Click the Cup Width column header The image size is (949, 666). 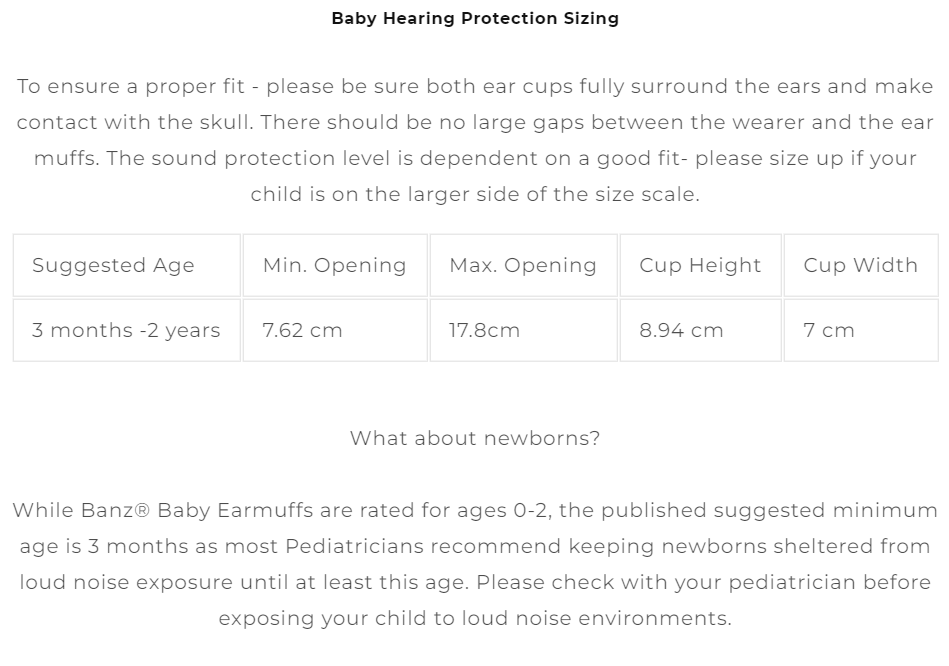pyautogui.click(x=860, y=265)
